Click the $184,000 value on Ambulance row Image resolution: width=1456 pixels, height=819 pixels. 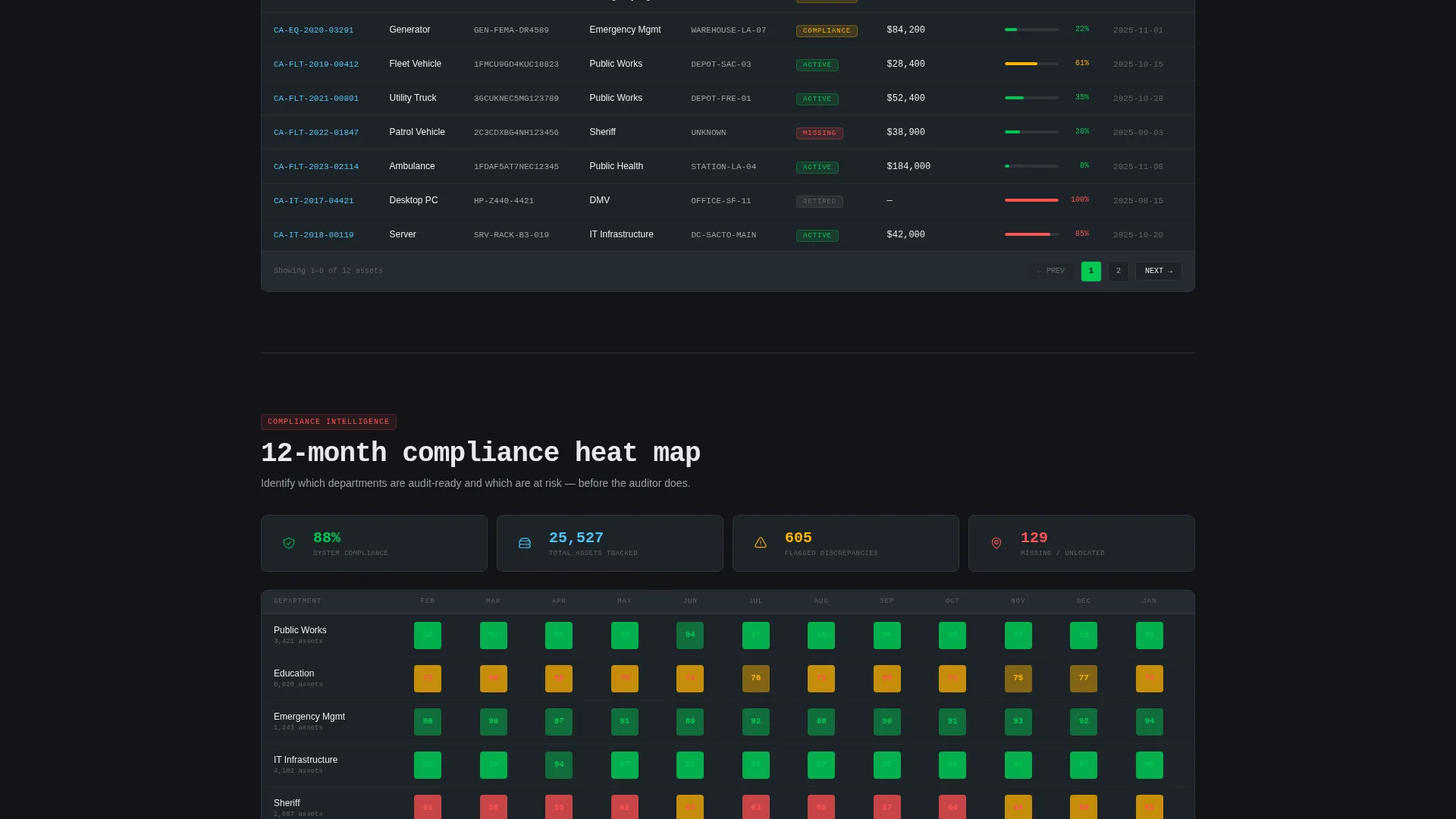point(908,167)
